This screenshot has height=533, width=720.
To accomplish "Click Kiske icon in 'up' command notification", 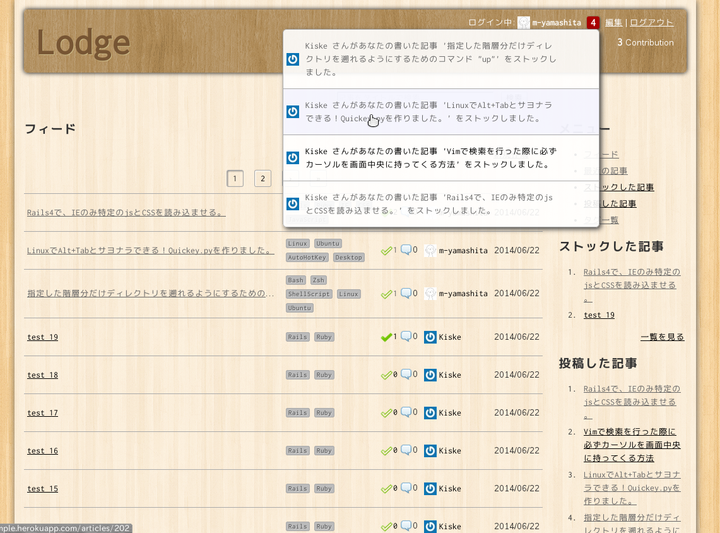I will (x=292, y=59).
